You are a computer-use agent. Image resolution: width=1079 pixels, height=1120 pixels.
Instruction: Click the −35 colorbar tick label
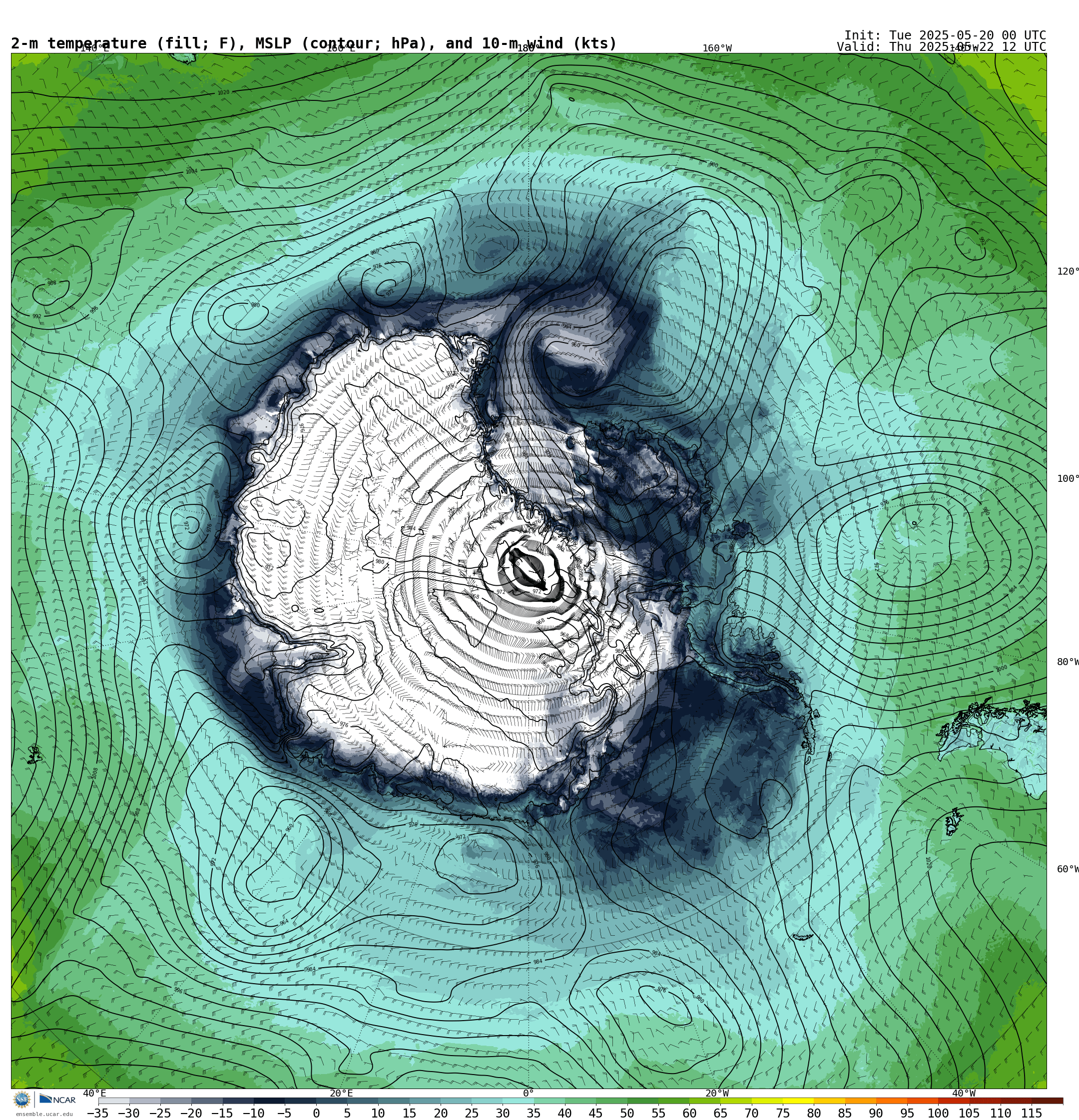point(98,1113)
